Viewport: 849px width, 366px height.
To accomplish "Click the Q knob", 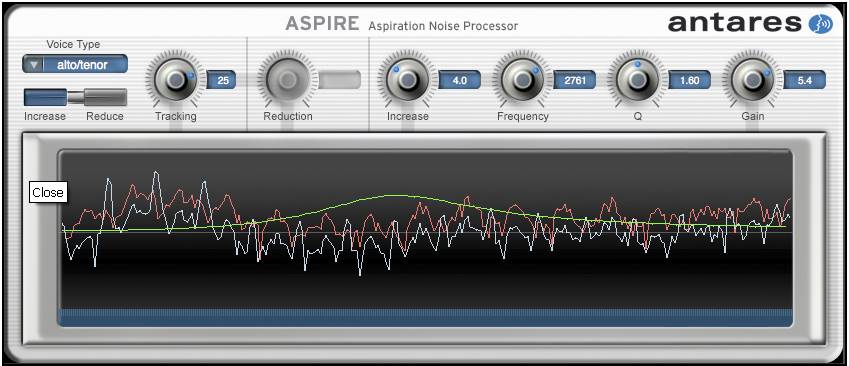I will pos(637,81).
